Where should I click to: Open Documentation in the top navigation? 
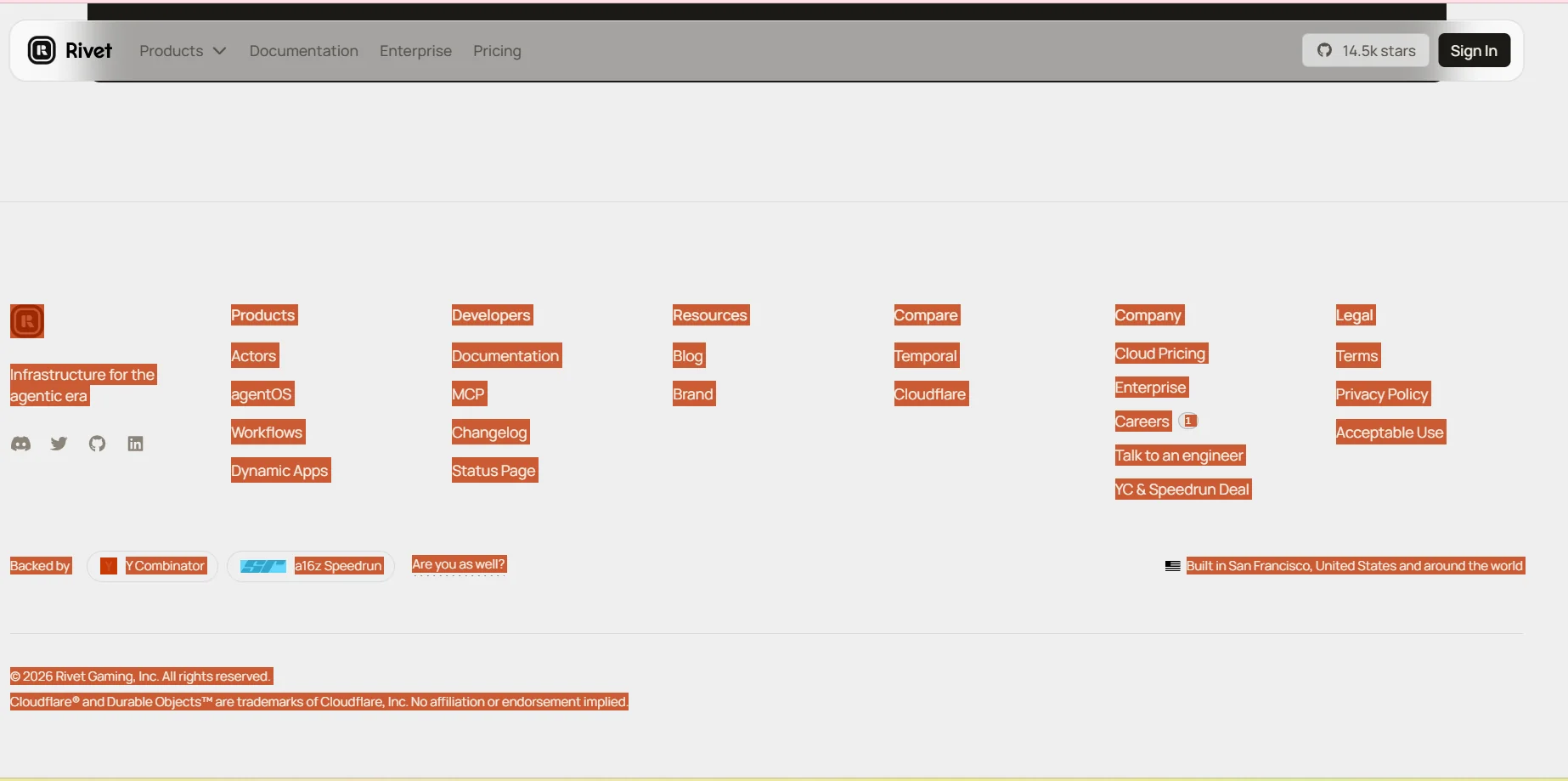[304, 51]
